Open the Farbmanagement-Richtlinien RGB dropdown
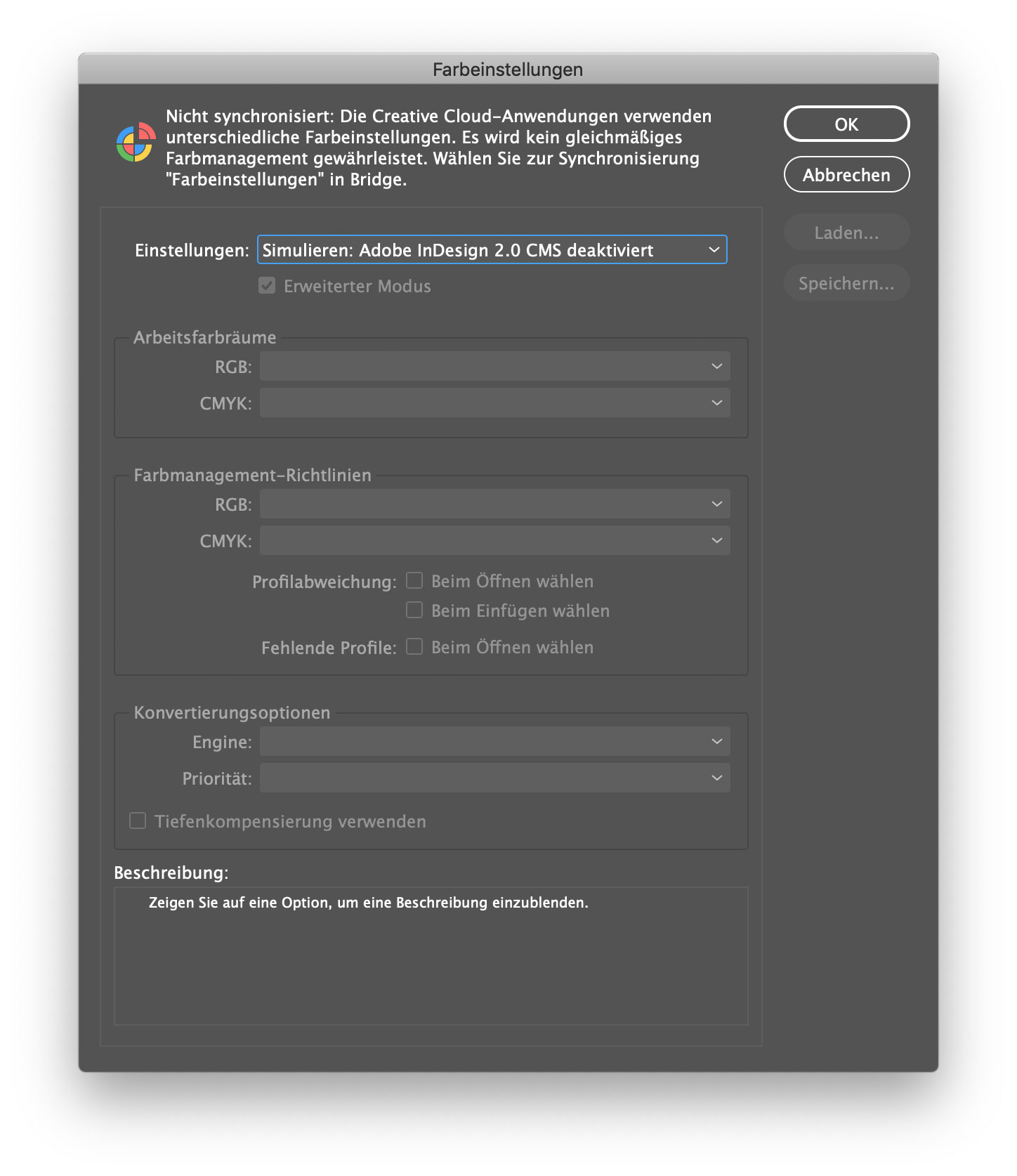The width and height of the screenshot is (1017, 1176). click(x=494, y=504)
